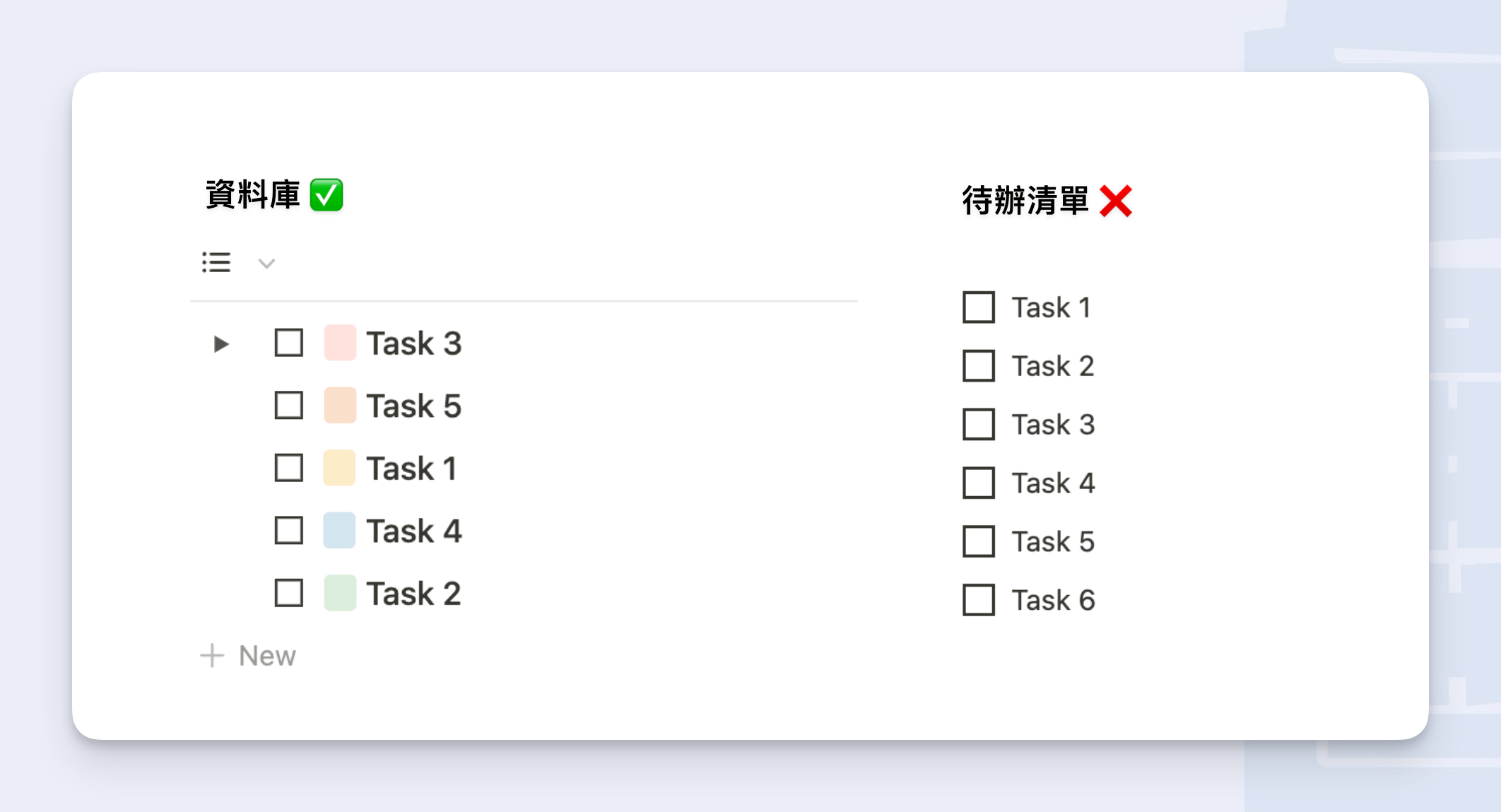Open the view options chevron beside the list icon

pos(266,264)
